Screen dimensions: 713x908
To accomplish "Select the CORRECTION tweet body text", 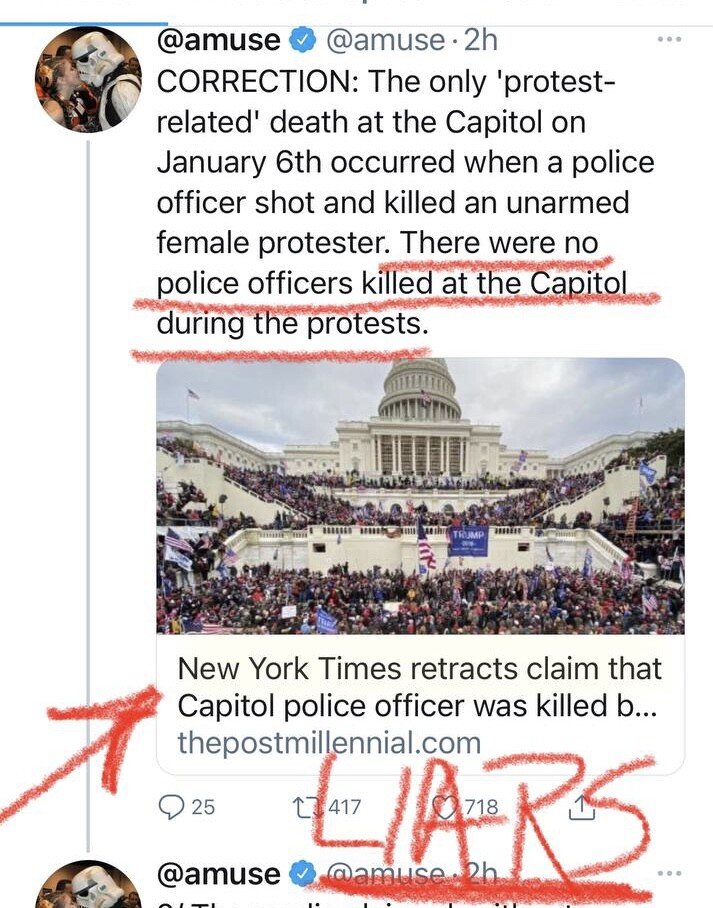I will 405,202.
